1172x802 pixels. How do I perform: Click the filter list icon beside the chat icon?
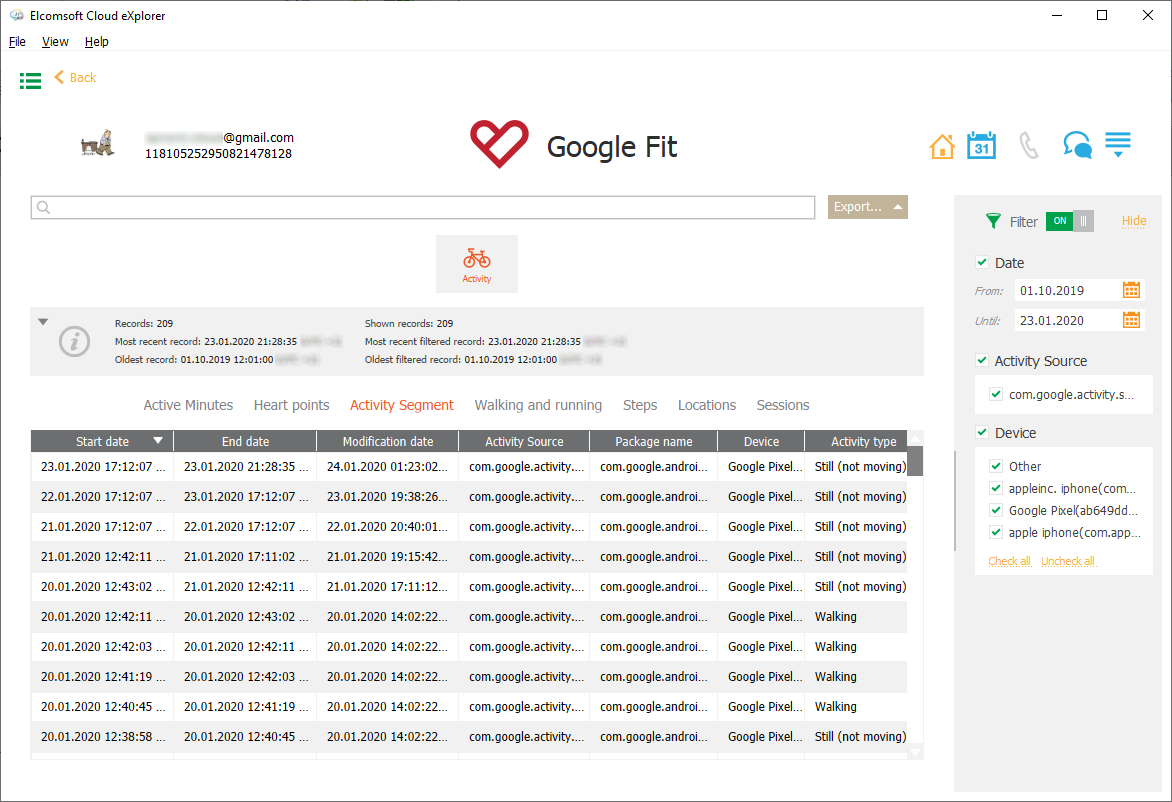click(x=1118, y=145)
